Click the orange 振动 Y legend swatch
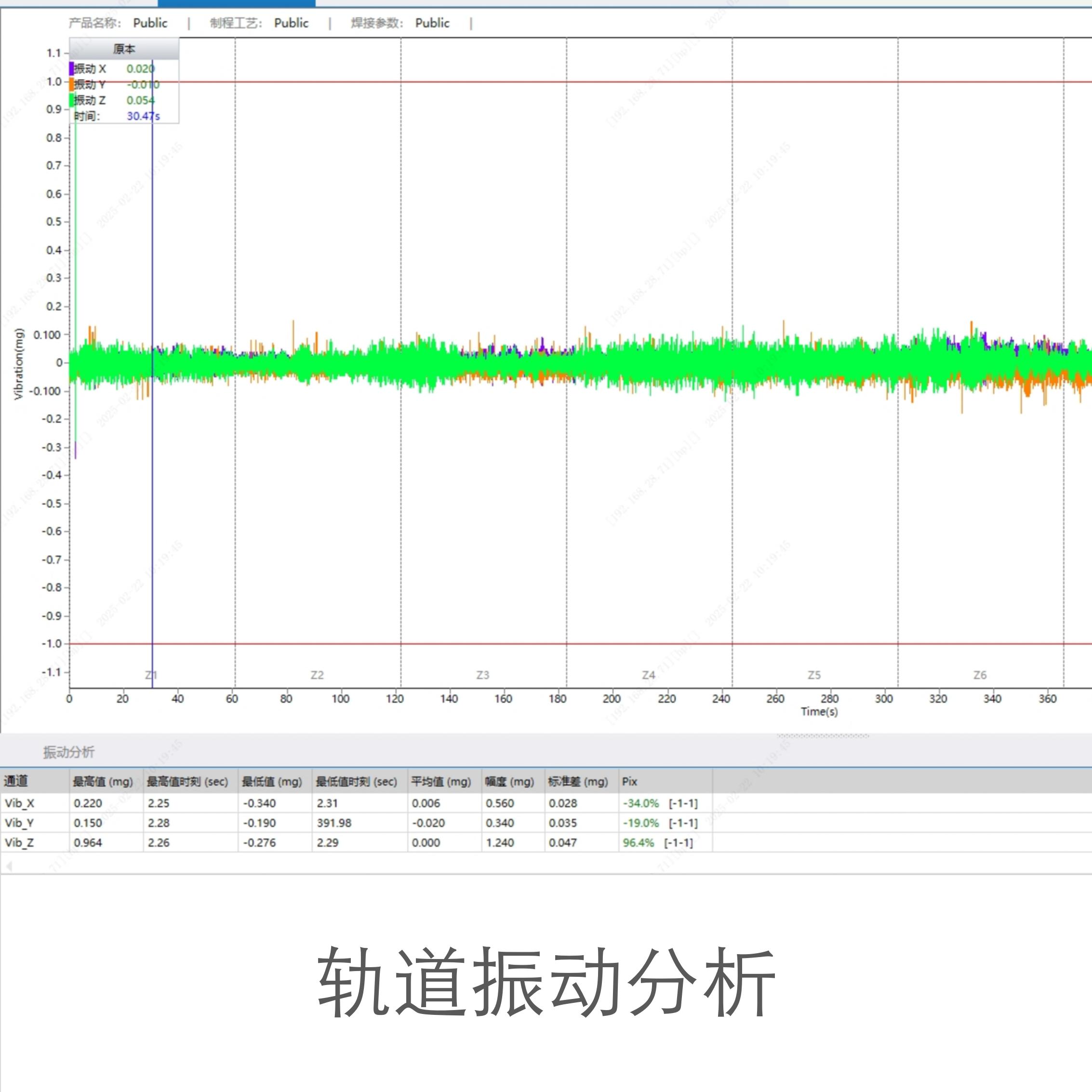The width and height of the screenshot is (1092, 1092). tap(72, 85)
